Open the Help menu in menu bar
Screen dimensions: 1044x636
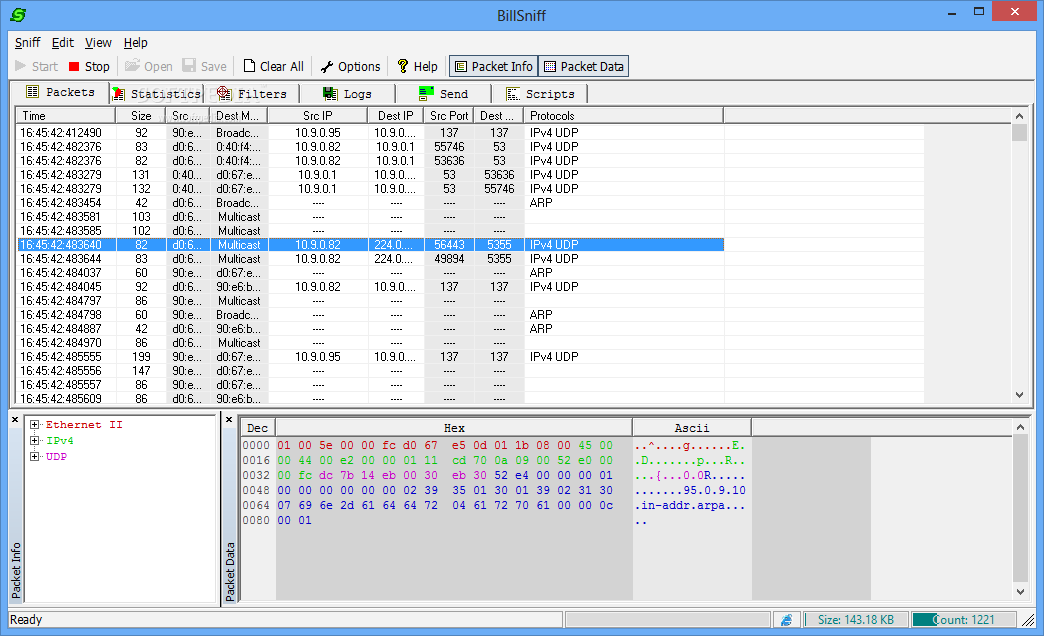coord(135,43)
